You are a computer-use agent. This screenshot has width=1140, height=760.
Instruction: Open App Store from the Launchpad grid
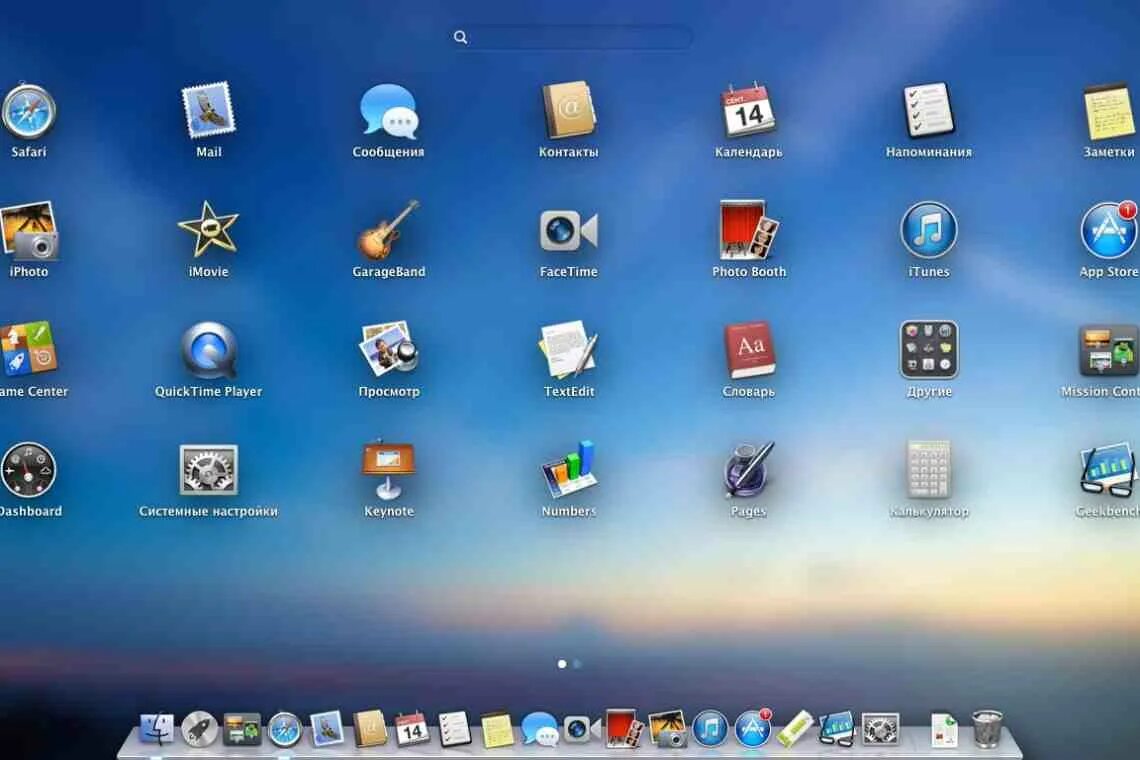click(1109, 231)
